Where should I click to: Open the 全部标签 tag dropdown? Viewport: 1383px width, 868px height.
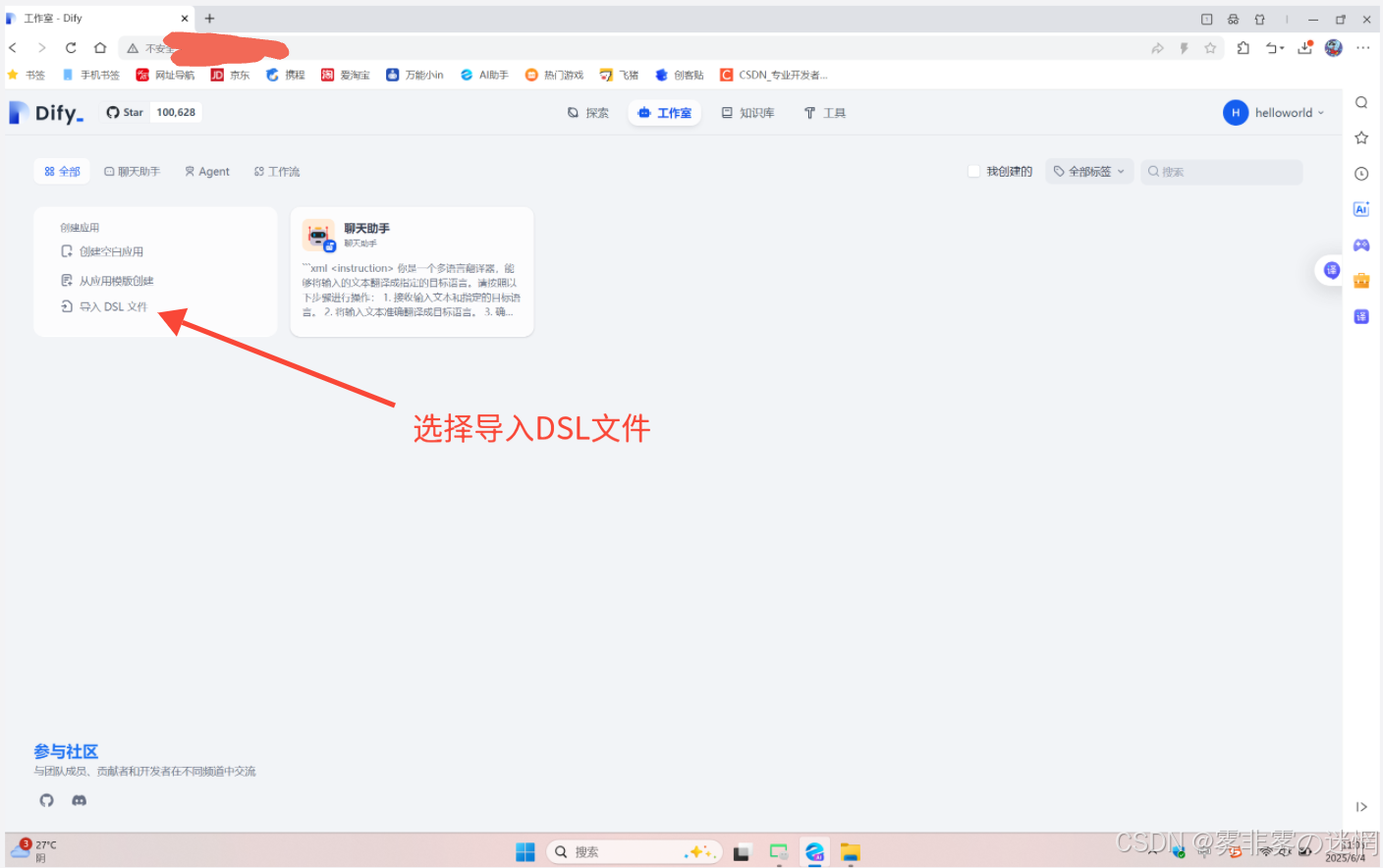pyautogui.click(x=1089, y=171)
